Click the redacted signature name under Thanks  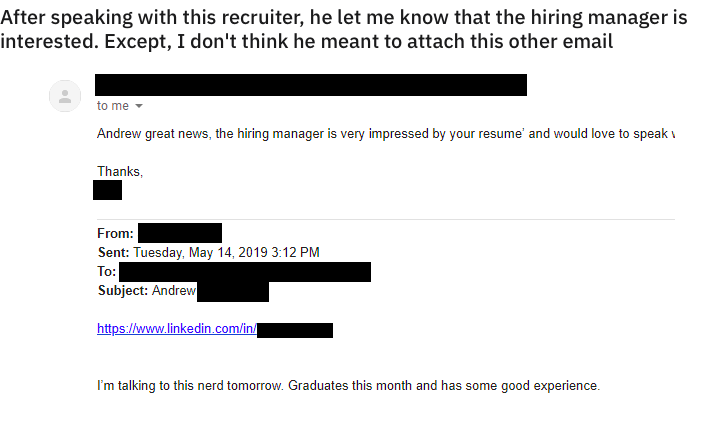[x=107, y=190]
